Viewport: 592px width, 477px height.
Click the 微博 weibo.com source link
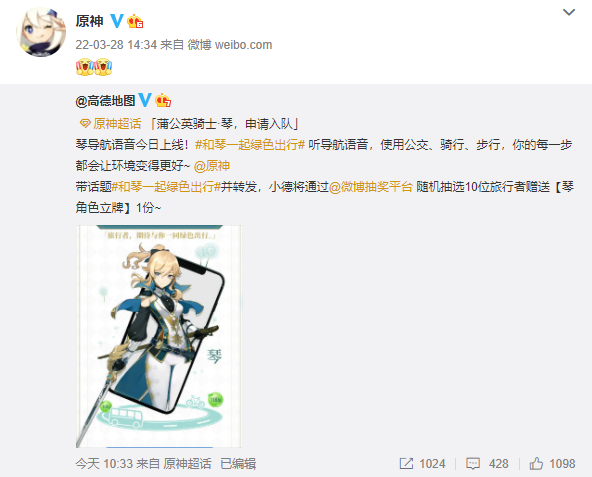[x=230, y=45]
